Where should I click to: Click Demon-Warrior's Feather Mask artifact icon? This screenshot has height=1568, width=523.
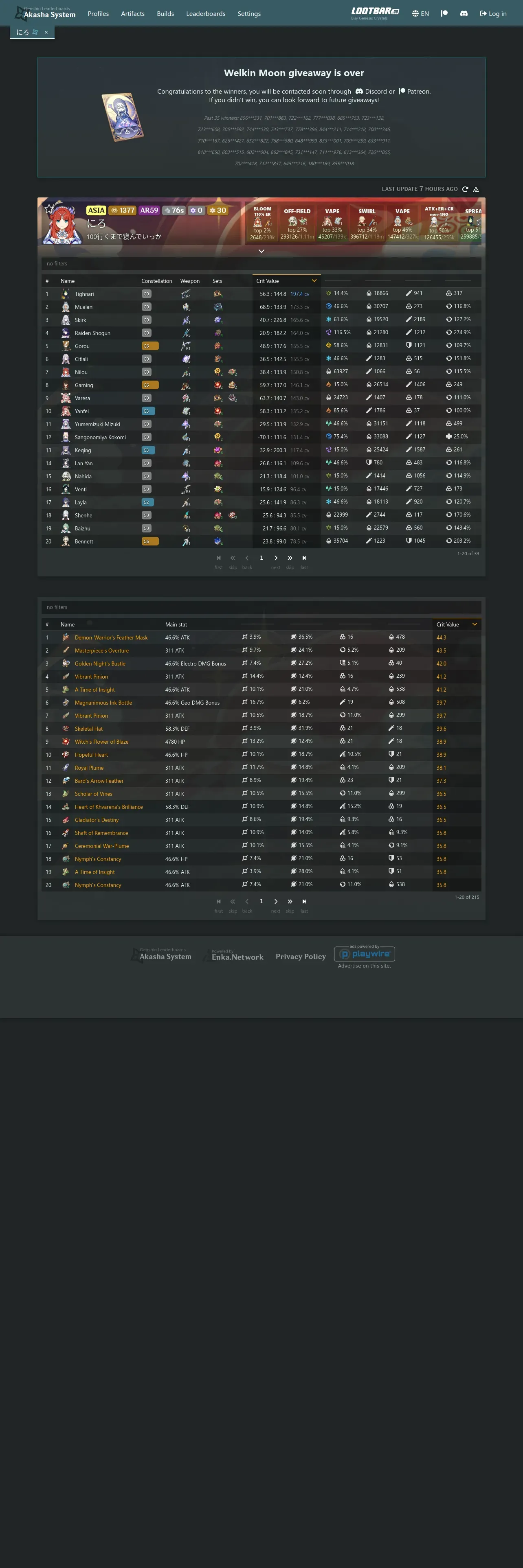(x=66, y=637)
